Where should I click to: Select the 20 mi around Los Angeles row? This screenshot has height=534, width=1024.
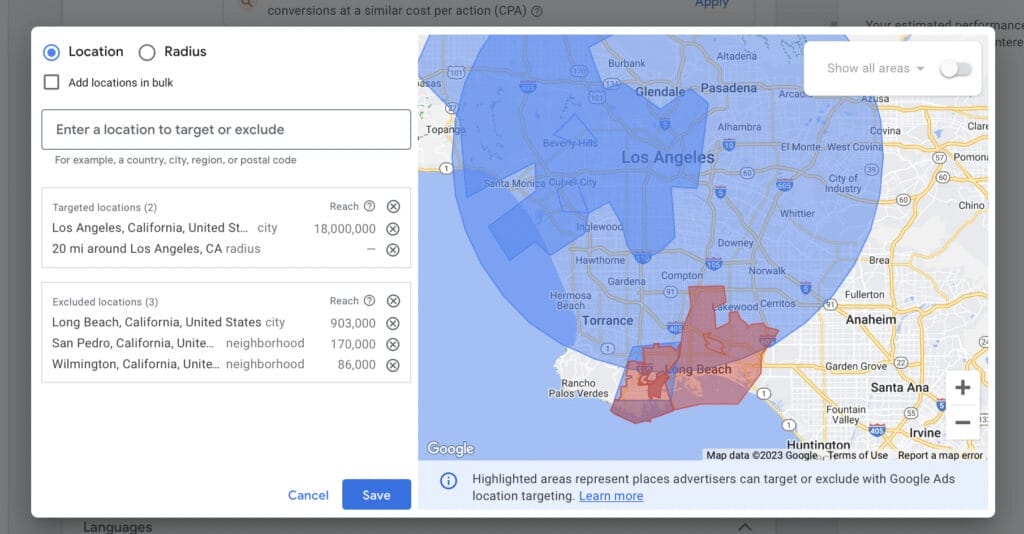click(226, 249)
